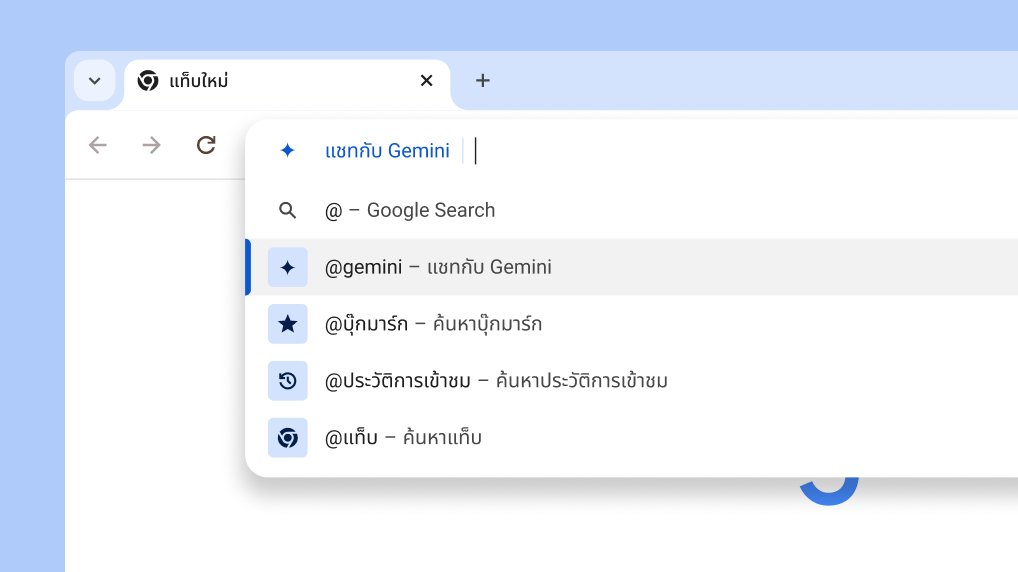The height and width of the screenshot is (572, 1018).
Task: Click the Chrome icon beside @แท็บ
Action: tap(288, 438)
